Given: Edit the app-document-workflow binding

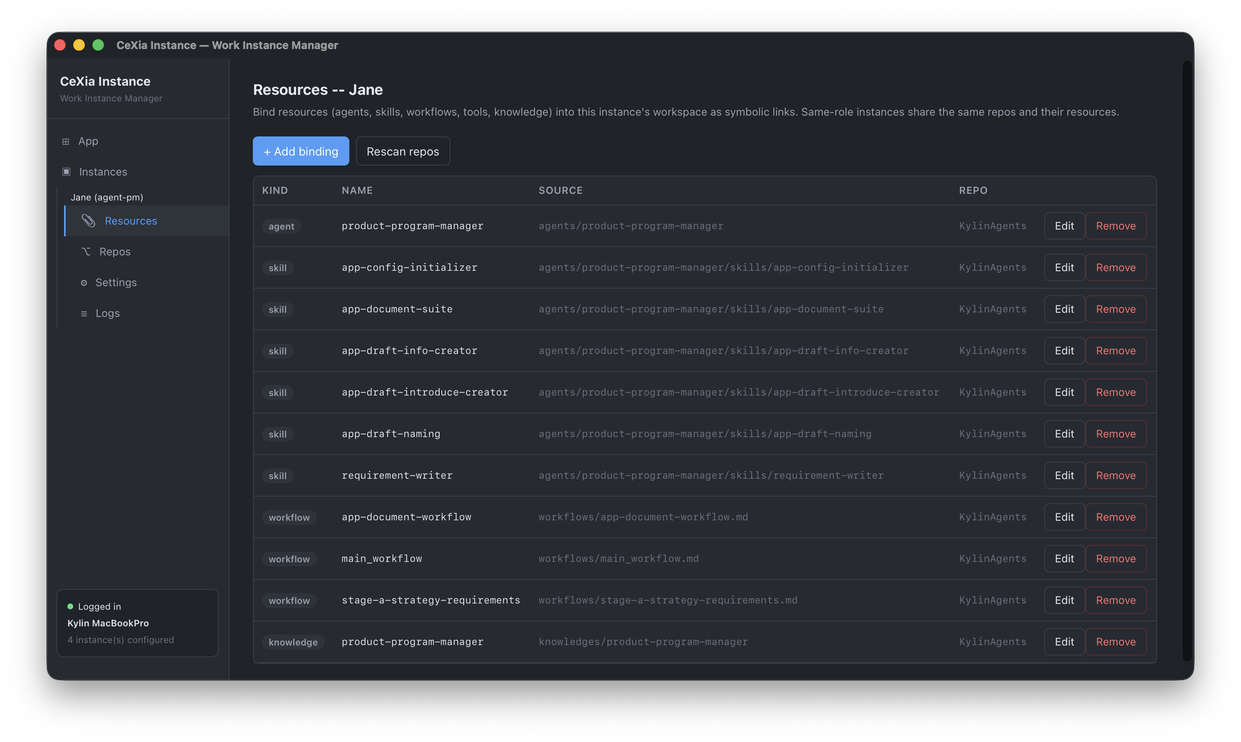Looking at the screenshot, I should [x=1064, y=517].
